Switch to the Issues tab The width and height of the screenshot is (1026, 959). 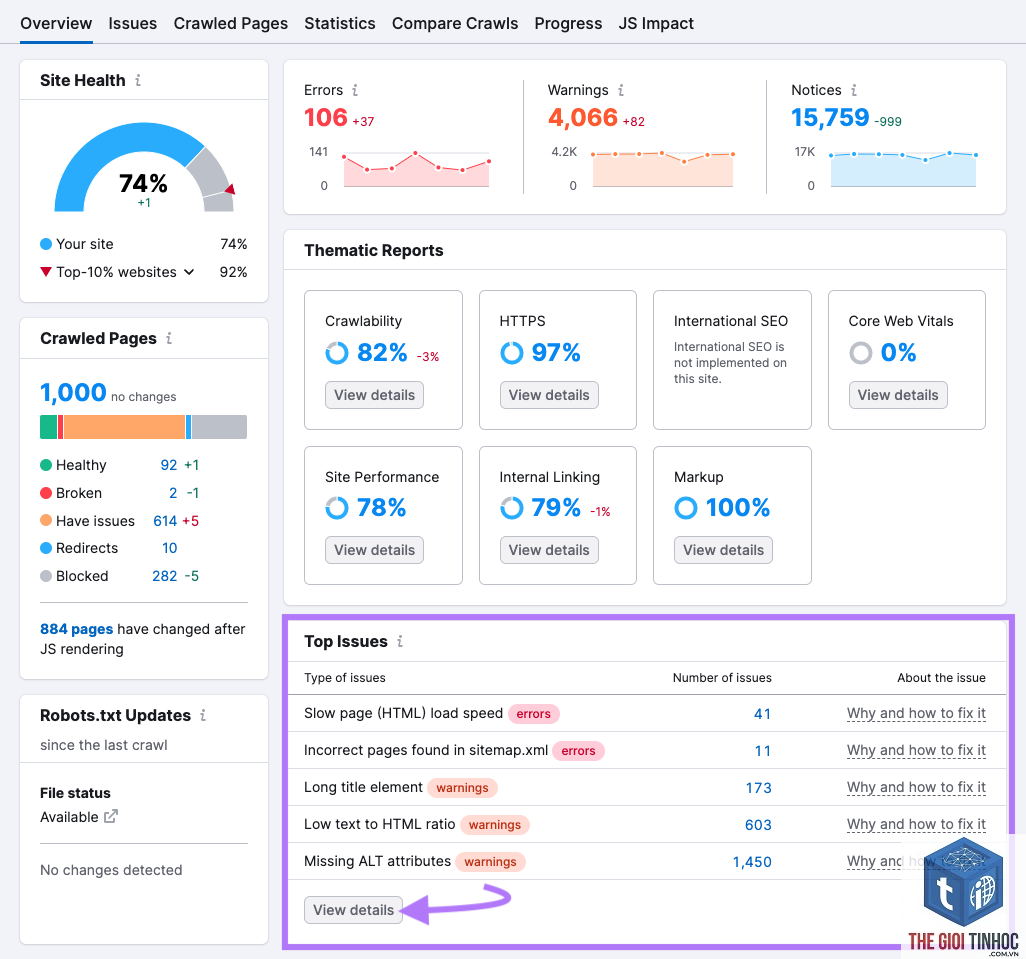pyautogui.click(x=133, y=24)
